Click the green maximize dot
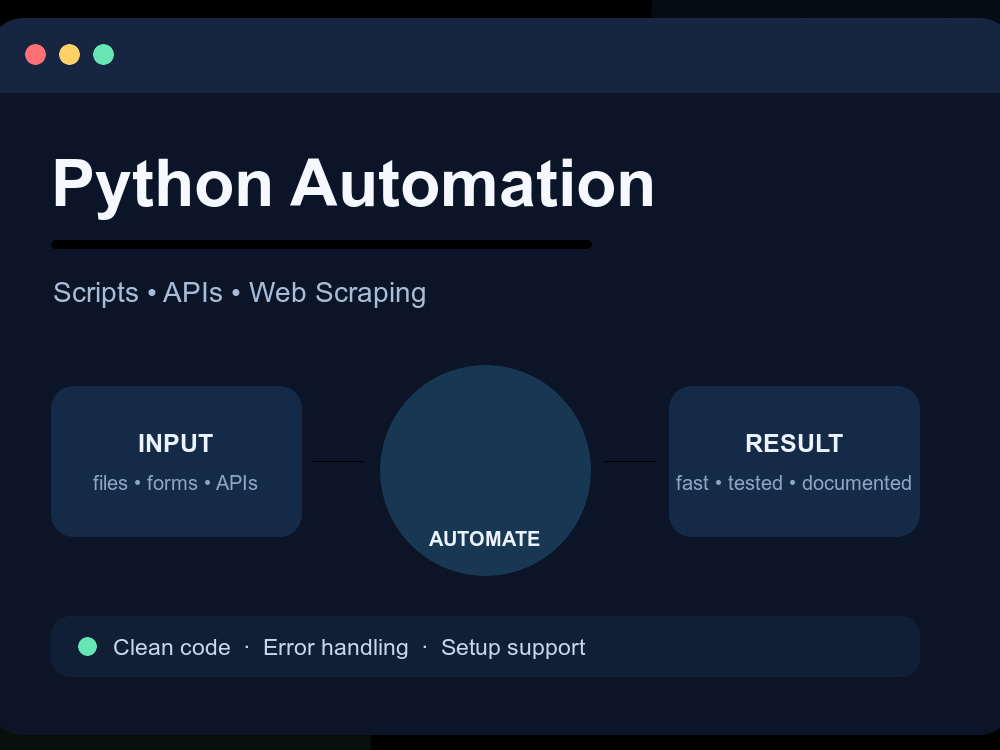1000x750 pixels. (103, 55)
